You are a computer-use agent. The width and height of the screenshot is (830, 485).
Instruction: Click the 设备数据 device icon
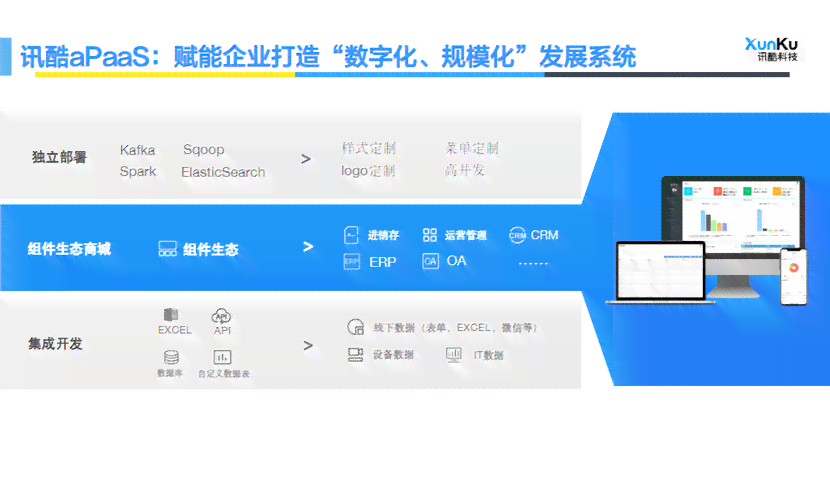click(x=356, y=354)
